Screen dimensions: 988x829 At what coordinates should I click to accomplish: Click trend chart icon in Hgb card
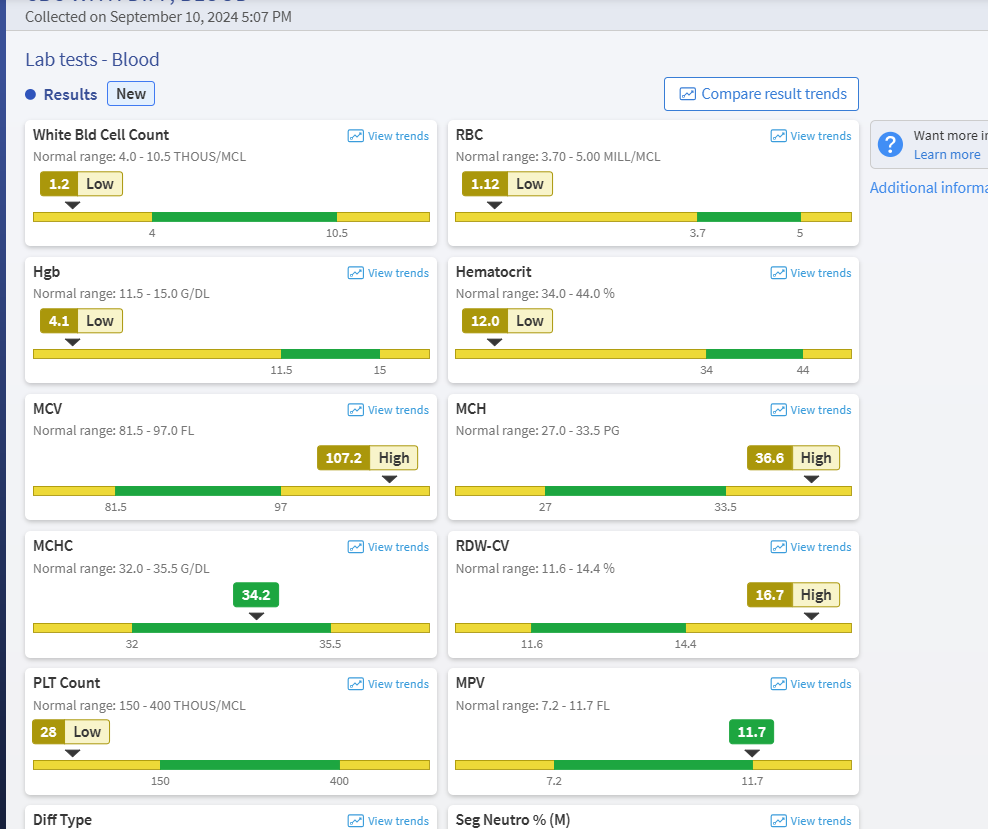(x=356, y=273)
